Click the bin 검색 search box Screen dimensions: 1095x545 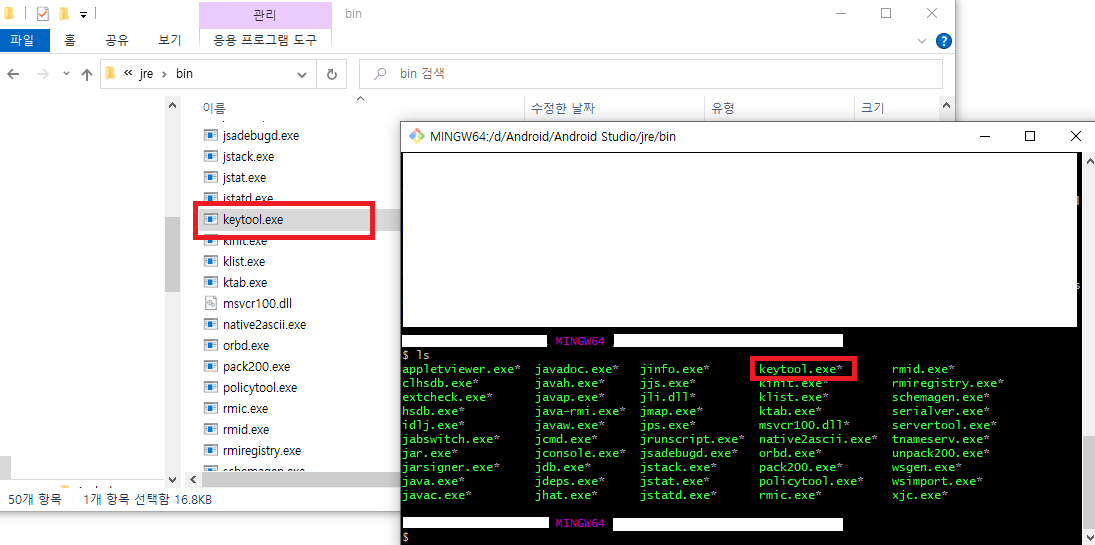(651, 74)
